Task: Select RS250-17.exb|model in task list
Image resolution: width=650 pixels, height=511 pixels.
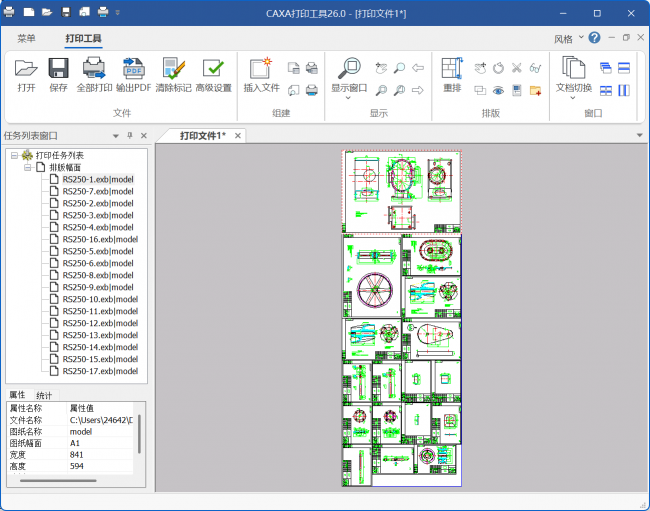Action: click(x=100, y=371)
